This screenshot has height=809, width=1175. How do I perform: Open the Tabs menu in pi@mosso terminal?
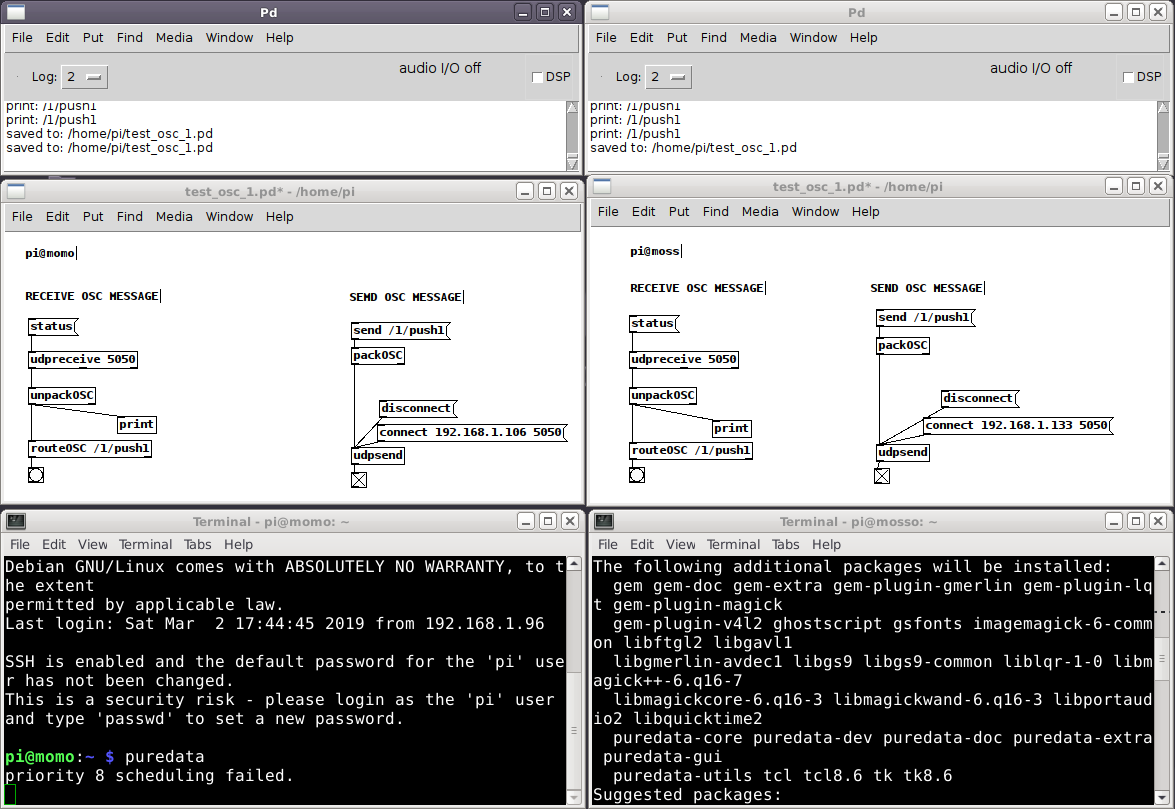point(785,544)
